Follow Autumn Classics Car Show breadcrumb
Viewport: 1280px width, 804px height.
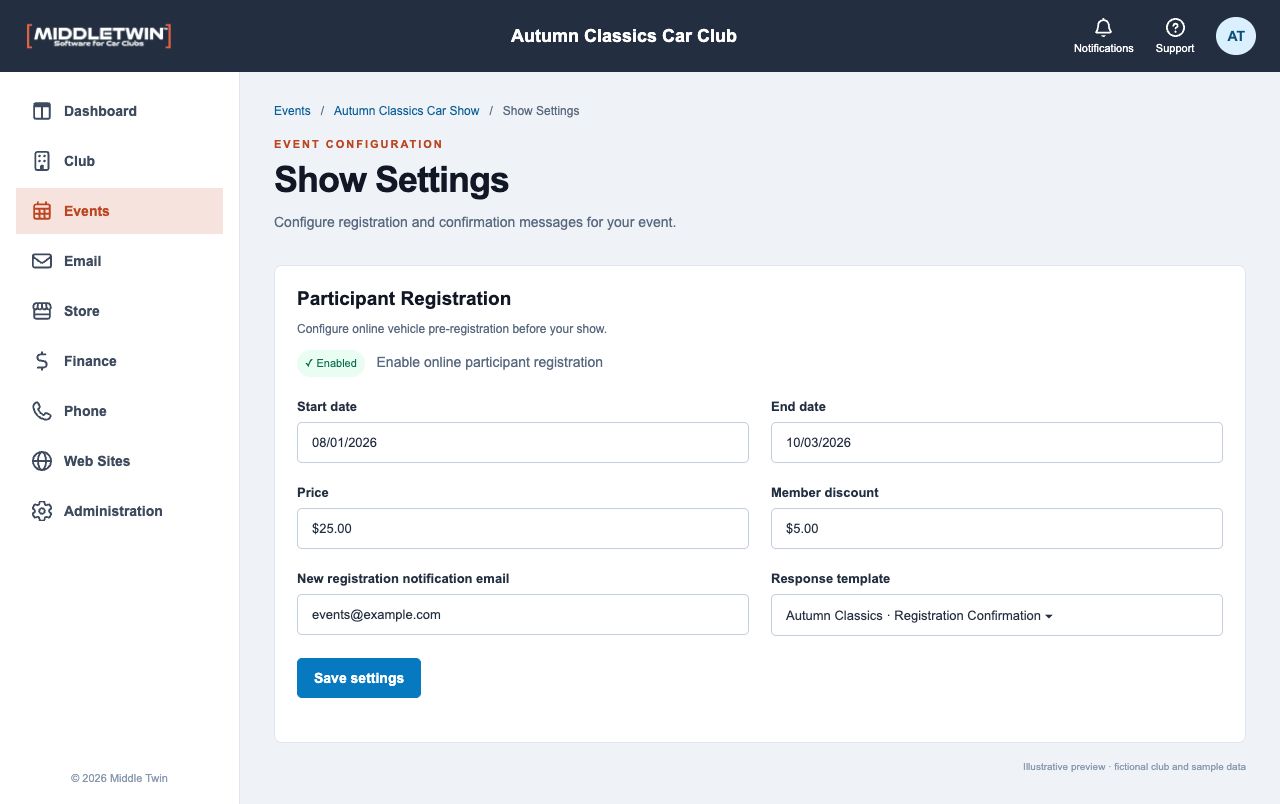pyautogui.click(x=407, y=111)
